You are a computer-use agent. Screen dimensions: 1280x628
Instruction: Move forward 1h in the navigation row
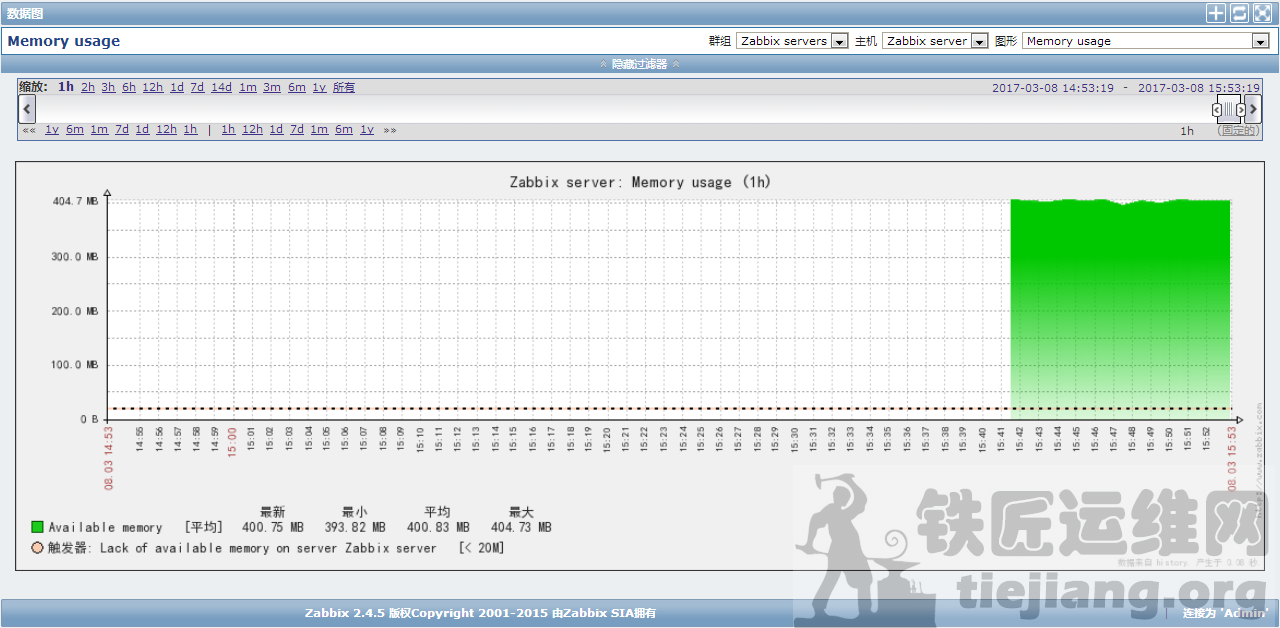point(229,130)
